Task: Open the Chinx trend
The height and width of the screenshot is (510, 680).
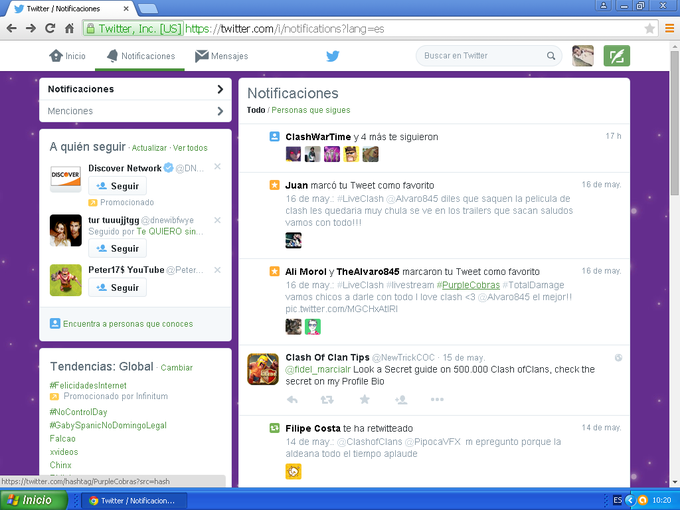Action: [x=60, y=465]
